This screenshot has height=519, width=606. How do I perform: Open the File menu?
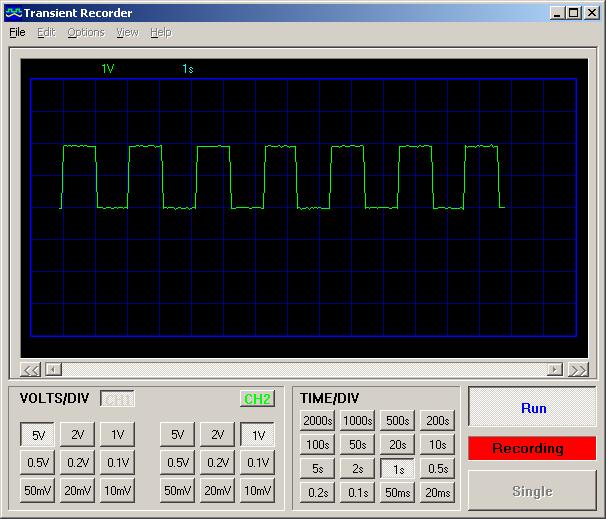coord(18,32)
